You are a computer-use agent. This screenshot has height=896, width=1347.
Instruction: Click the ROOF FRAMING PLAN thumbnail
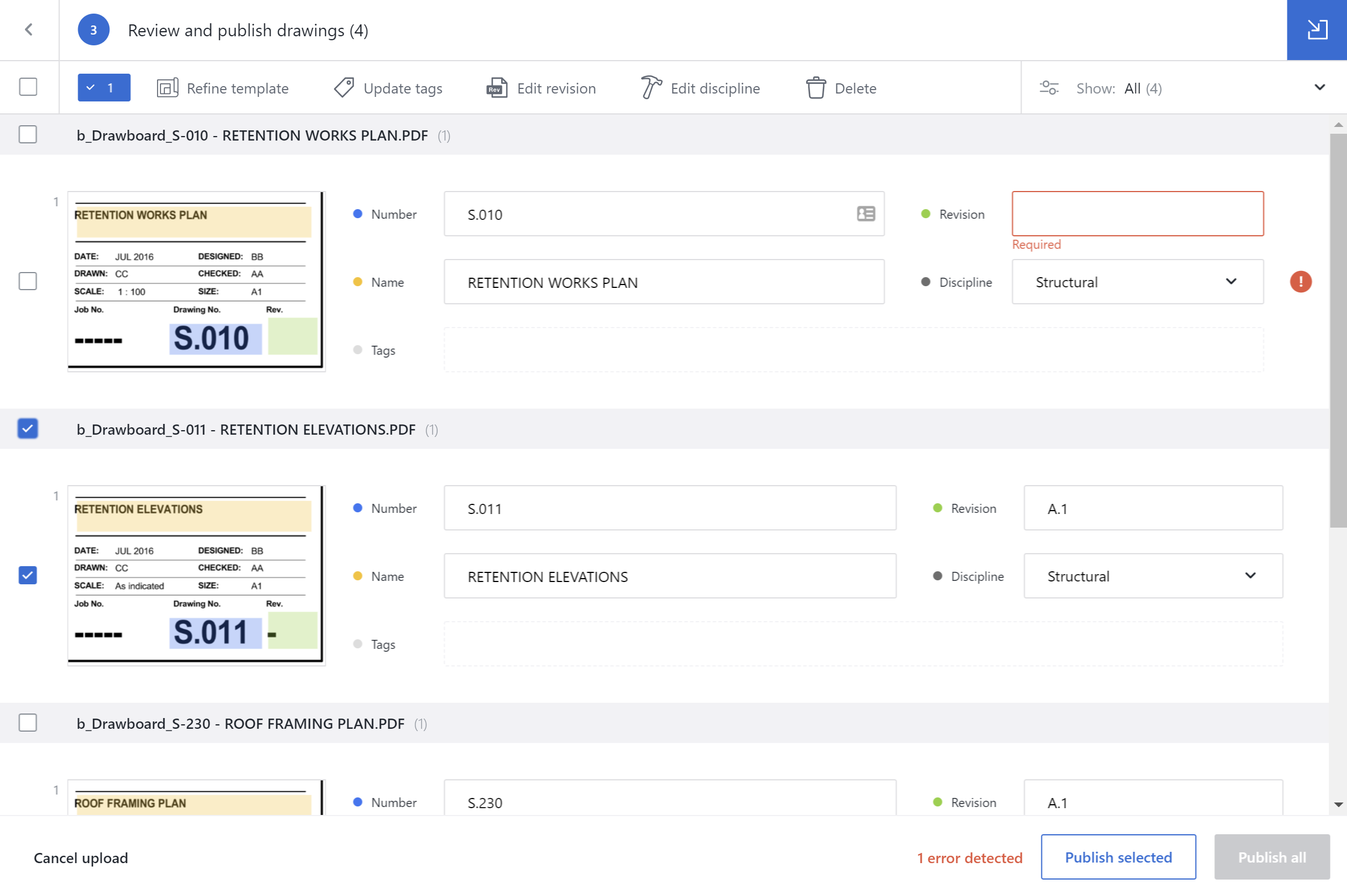click(x=196, y=798)
